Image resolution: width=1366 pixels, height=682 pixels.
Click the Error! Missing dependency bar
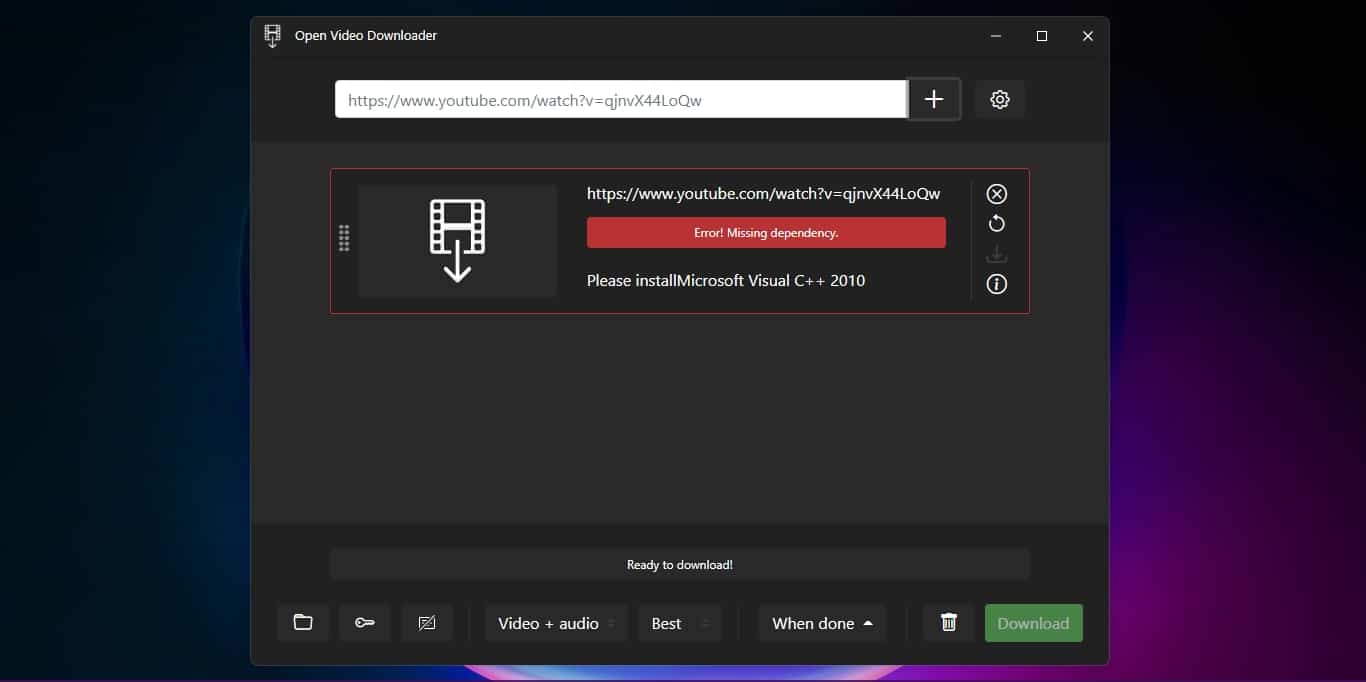click(x=766, y=233)
